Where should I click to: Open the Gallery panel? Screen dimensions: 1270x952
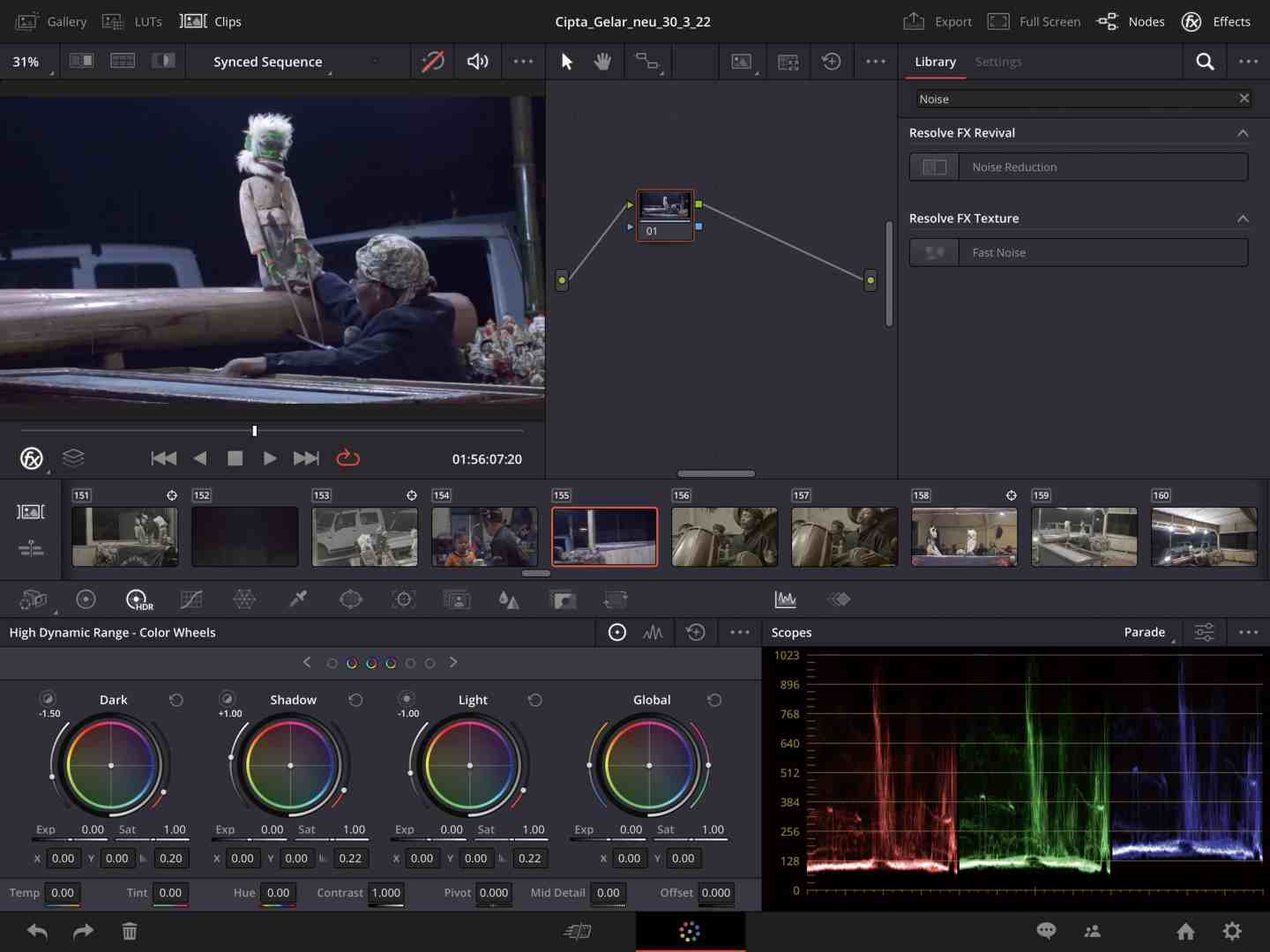[x=51, y=21]
